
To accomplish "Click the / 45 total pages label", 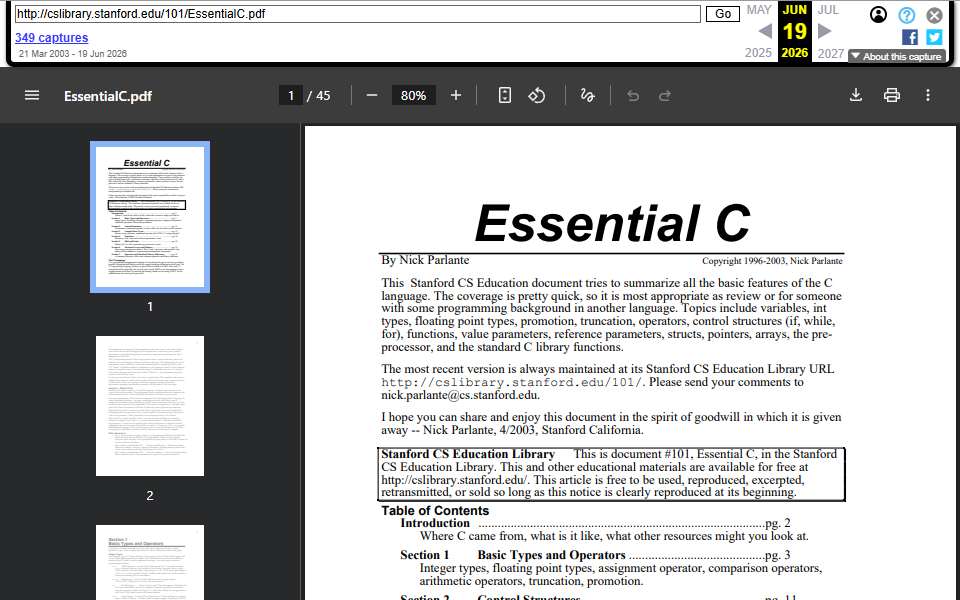I will (x=318, y=96).
